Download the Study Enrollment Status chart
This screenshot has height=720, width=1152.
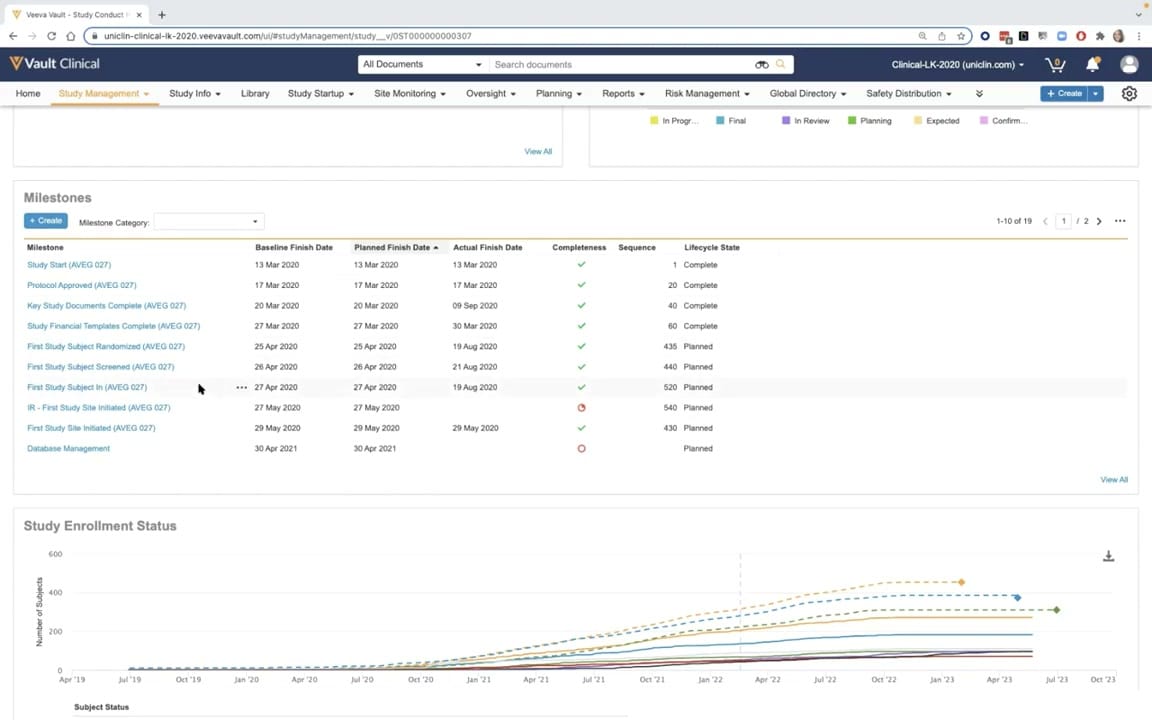tap(1109, 556)
